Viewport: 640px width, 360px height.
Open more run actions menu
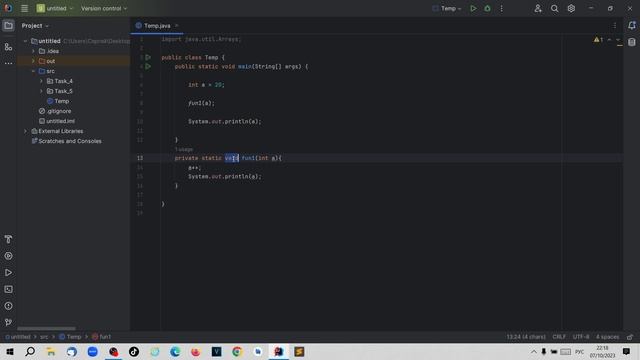pyautogui.click(x=502, y=8)
